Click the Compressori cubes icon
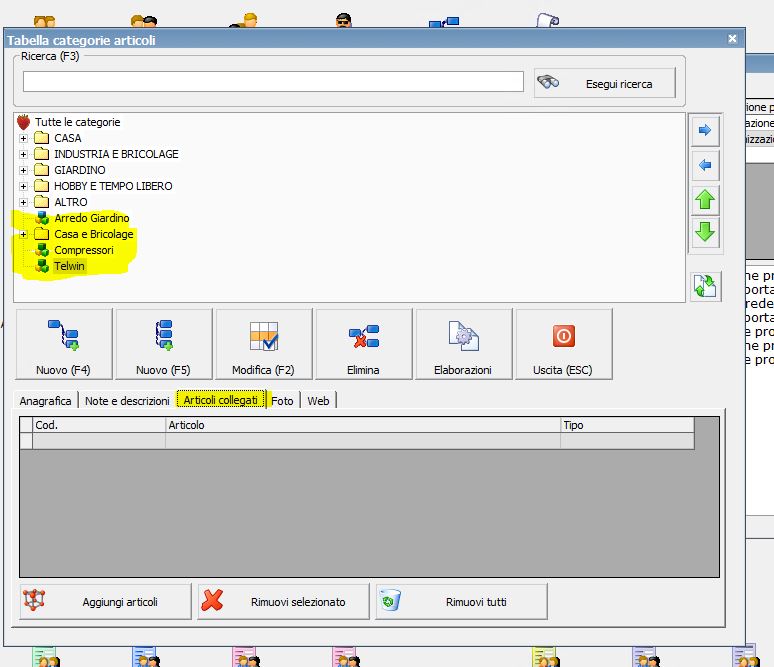Viewport: 774px width, 667px height. (x=42, y=250)
